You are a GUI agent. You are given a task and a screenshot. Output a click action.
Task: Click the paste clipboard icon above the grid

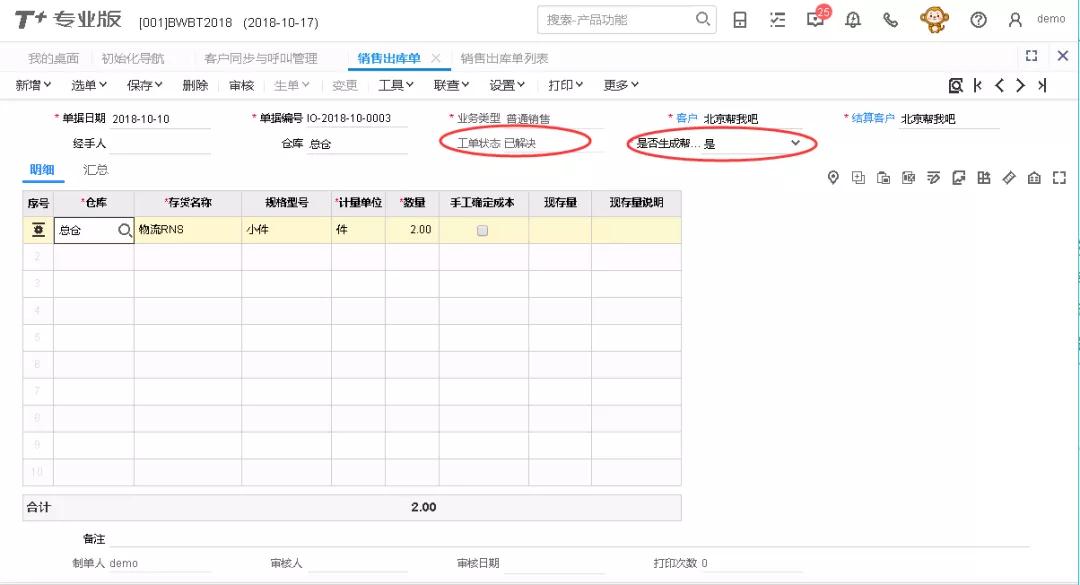pos(884,178)
